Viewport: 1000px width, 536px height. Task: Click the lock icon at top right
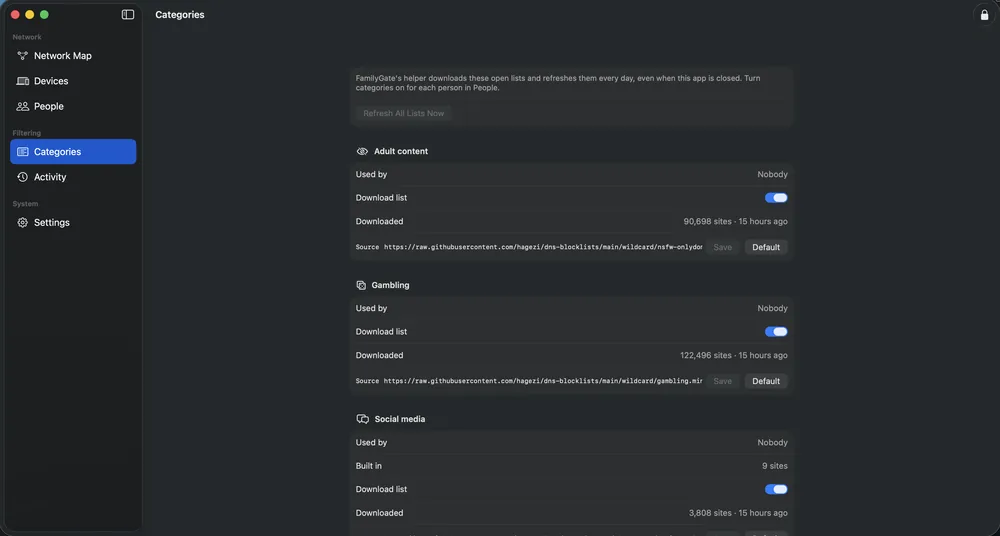(984, 15)
